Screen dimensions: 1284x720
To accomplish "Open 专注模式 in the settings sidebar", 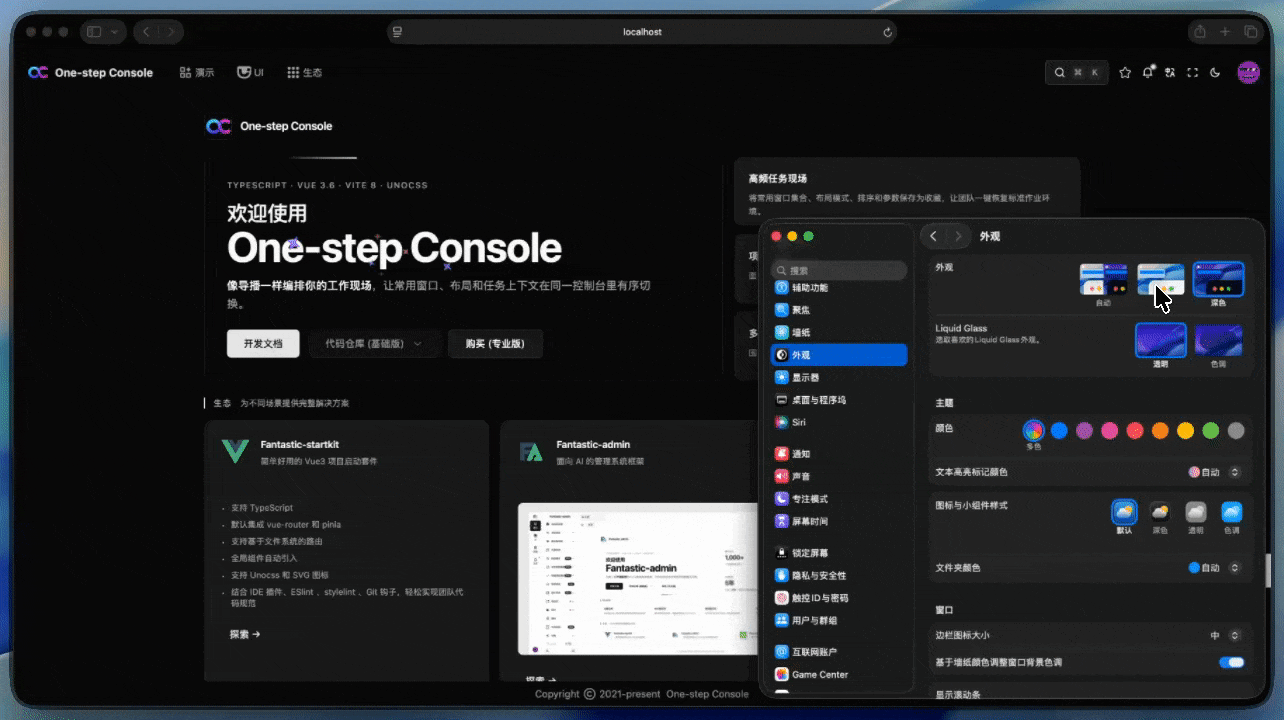I will pos(839,498).
